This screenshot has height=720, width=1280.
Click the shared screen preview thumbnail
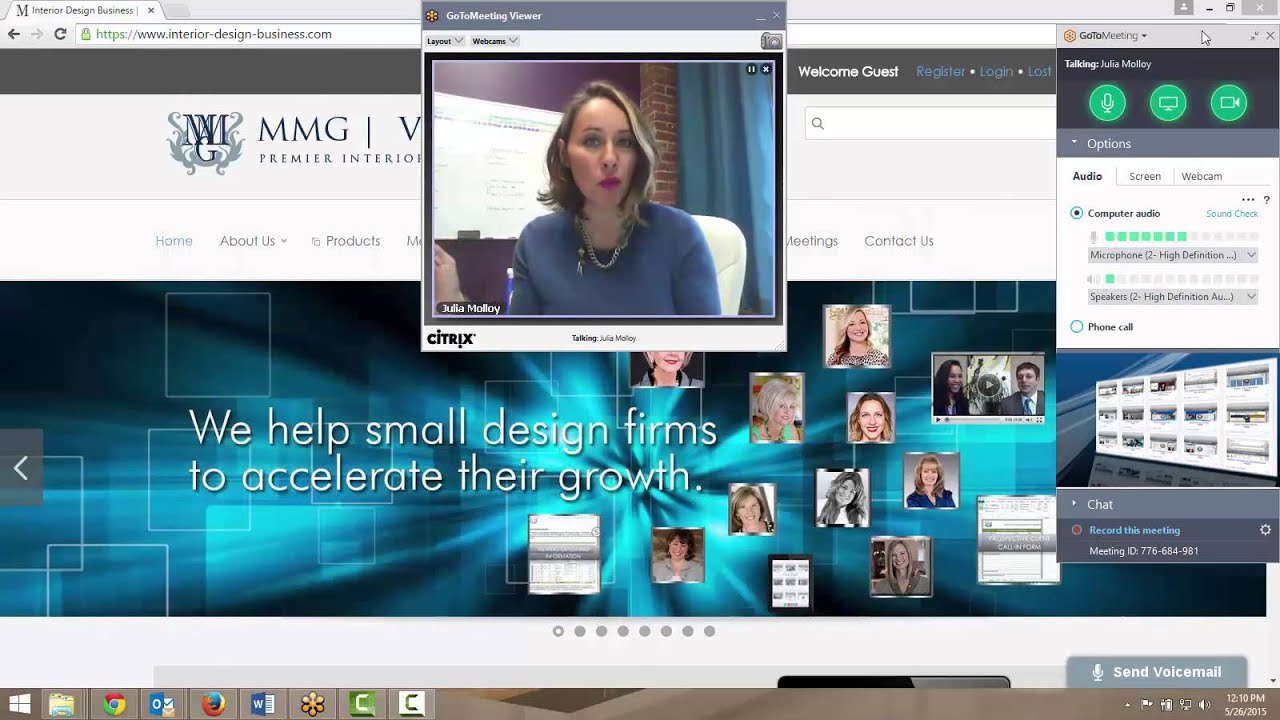coord(1168,418)
